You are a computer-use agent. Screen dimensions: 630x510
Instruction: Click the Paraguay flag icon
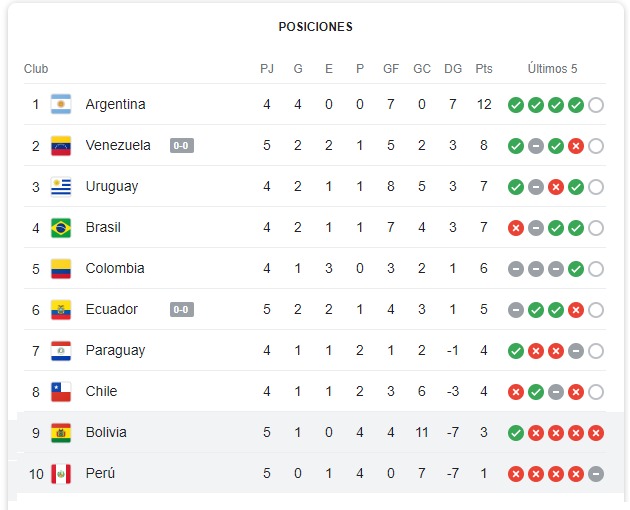tap(61, 350)
